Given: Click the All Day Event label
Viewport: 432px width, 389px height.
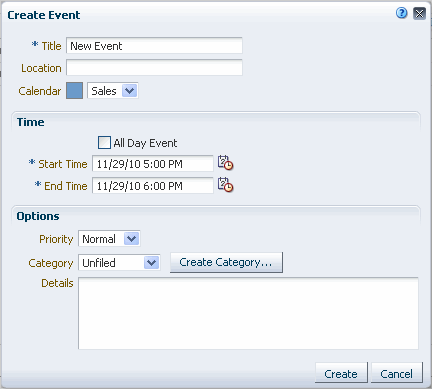Looking at the screenshot, I should coord(145,143).
